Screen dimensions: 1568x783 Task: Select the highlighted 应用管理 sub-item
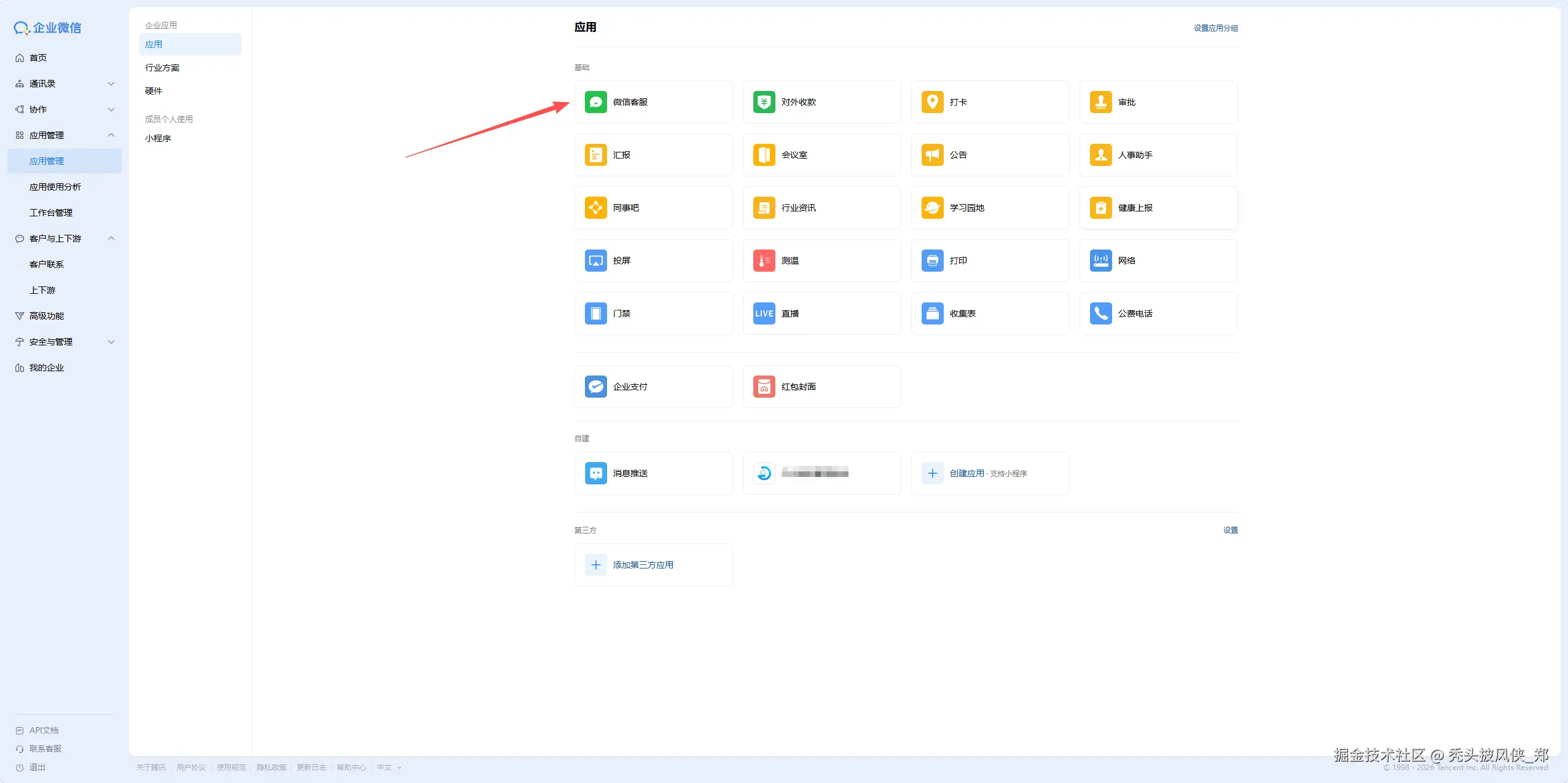tap(65, 161)
